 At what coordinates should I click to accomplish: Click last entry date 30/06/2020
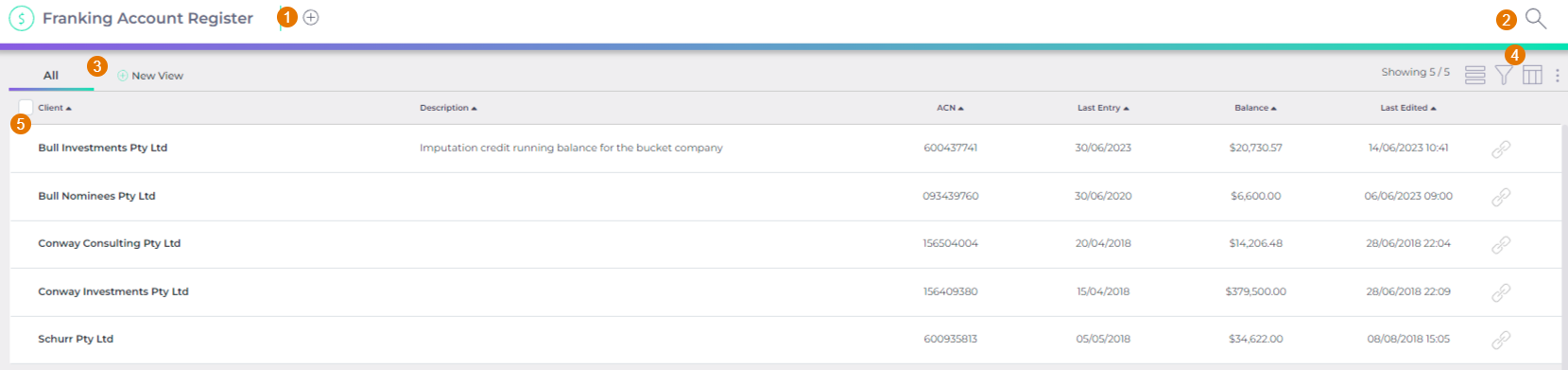click(x=1103, y=196)
